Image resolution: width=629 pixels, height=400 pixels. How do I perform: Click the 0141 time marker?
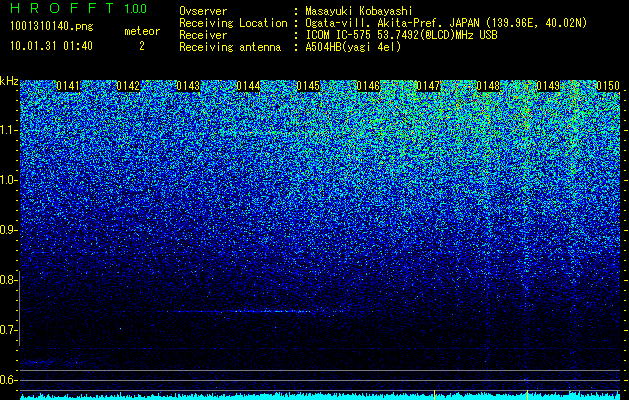[68, 86]
